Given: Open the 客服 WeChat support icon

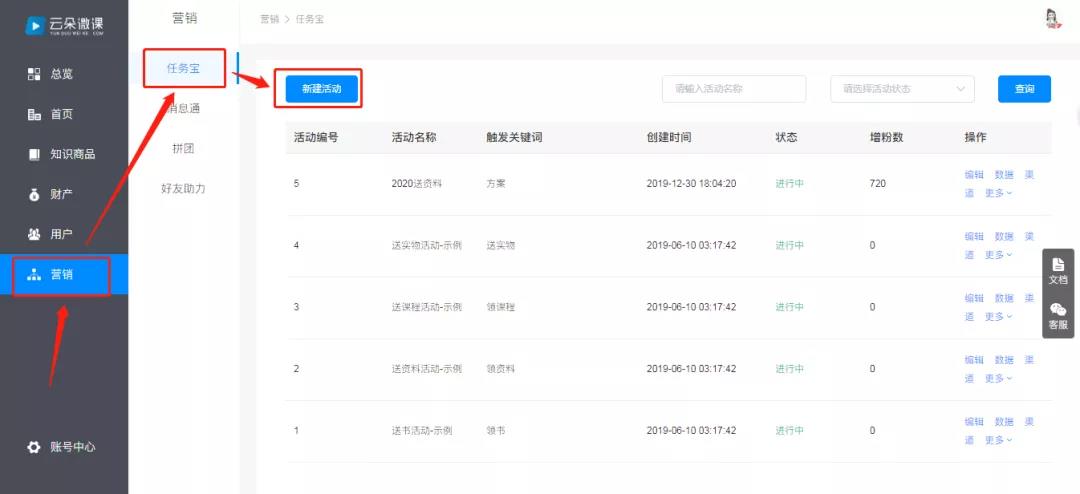Looking at the screenshot, I should click(x=1058, y=316).
